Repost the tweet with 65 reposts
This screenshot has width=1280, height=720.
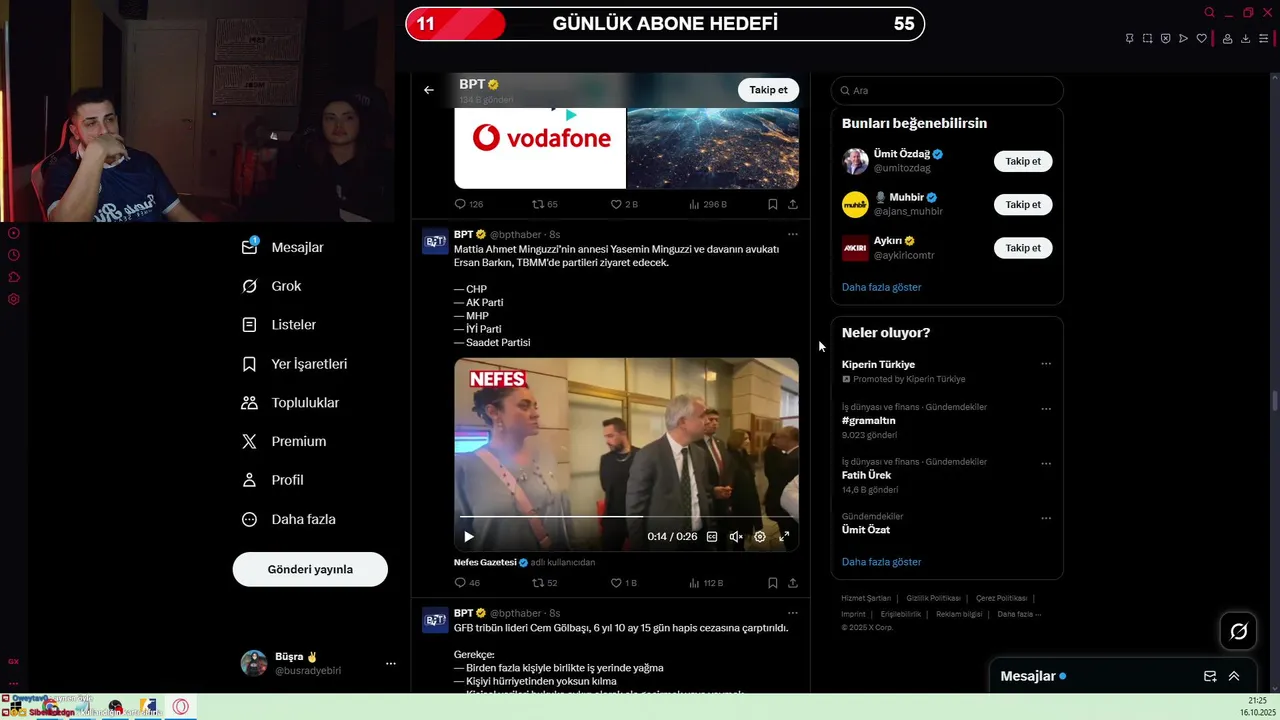(x=545, y=204)
